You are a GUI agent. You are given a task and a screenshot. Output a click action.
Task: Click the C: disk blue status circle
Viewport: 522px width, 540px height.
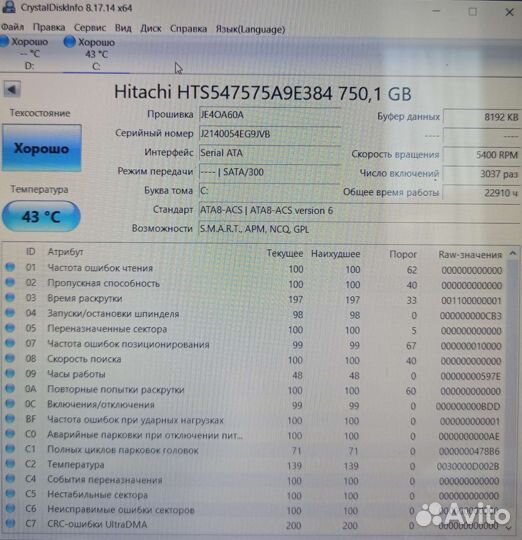(70, 42)
